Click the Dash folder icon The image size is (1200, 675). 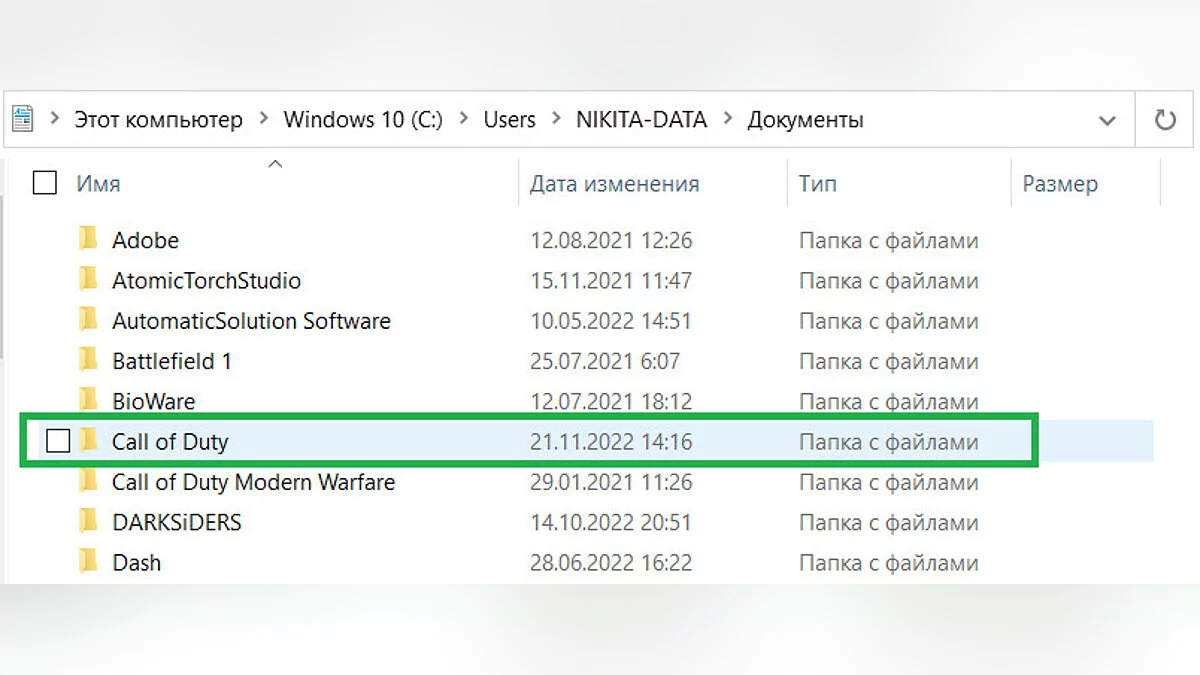89,562
